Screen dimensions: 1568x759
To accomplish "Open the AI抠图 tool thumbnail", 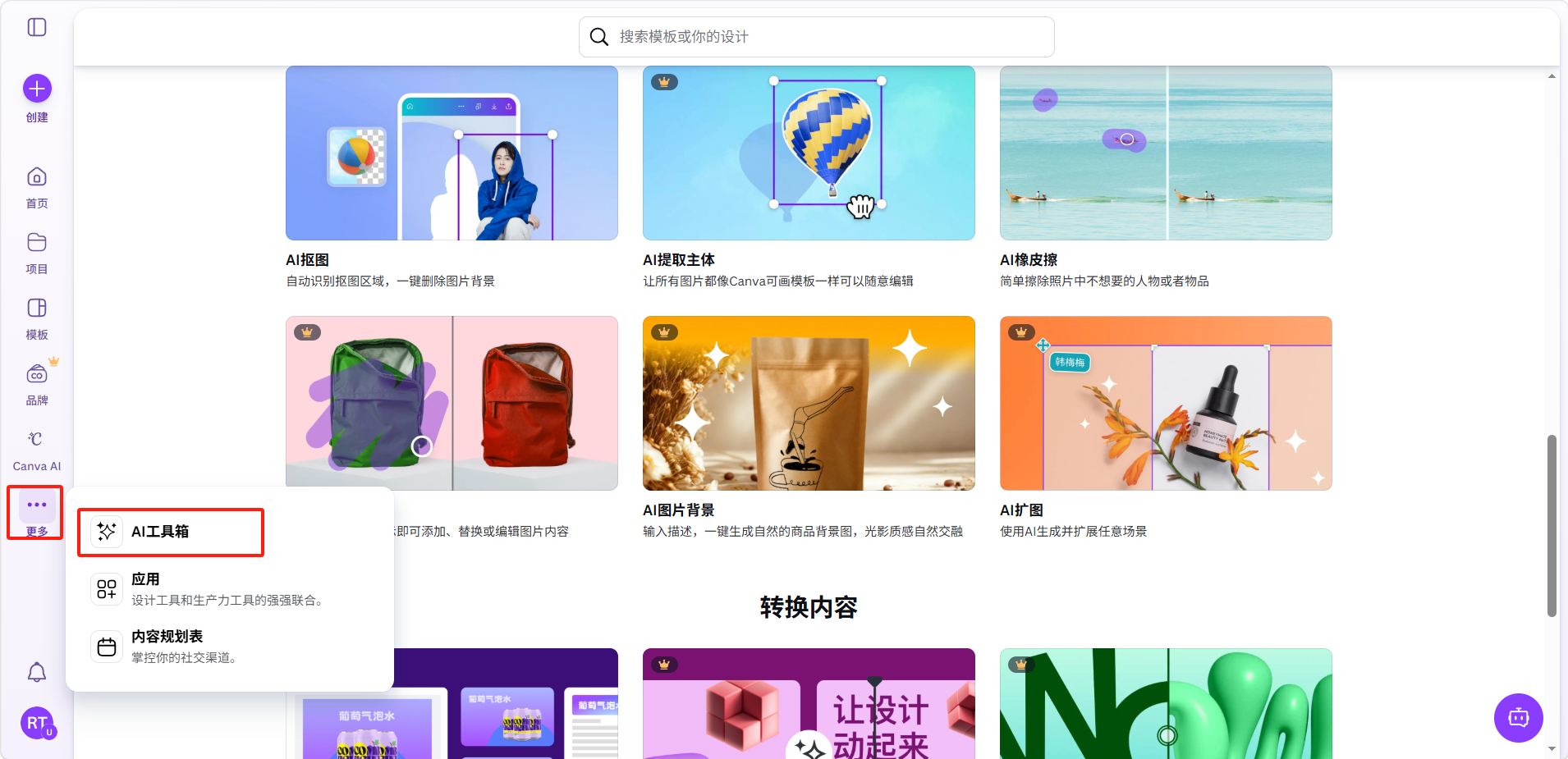I will tap(452, 153).
